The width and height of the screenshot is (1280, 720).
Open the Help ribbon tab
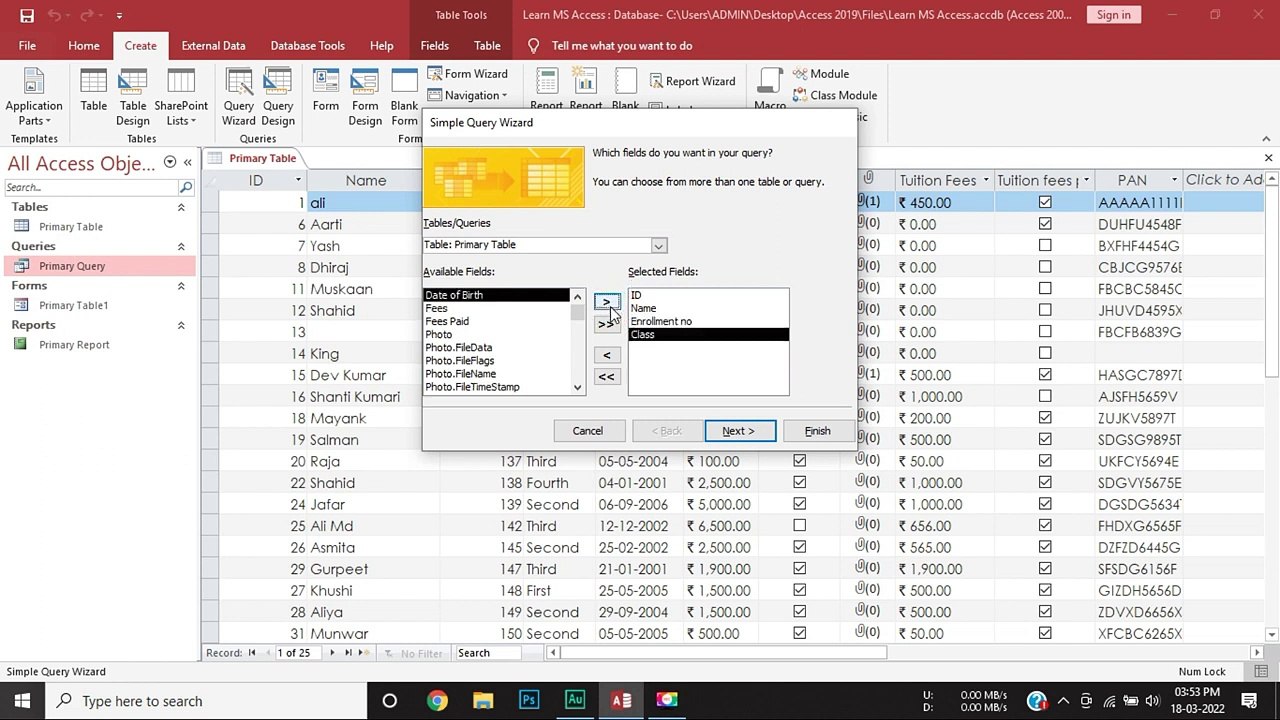tap(381, 46)
